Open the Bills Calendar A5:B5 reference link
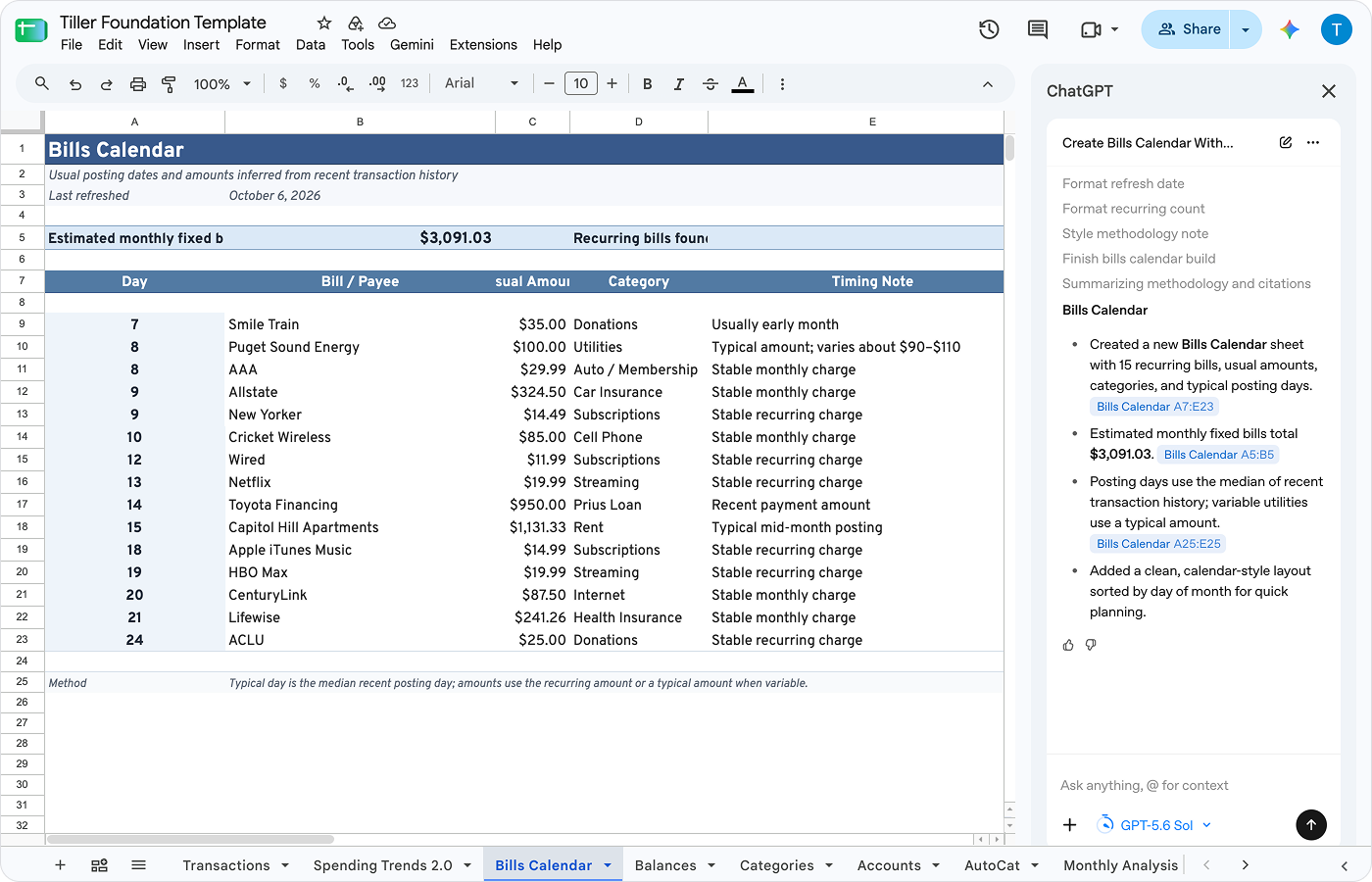The width and height of the screenshot is (1372, 882). [1219, 455]
